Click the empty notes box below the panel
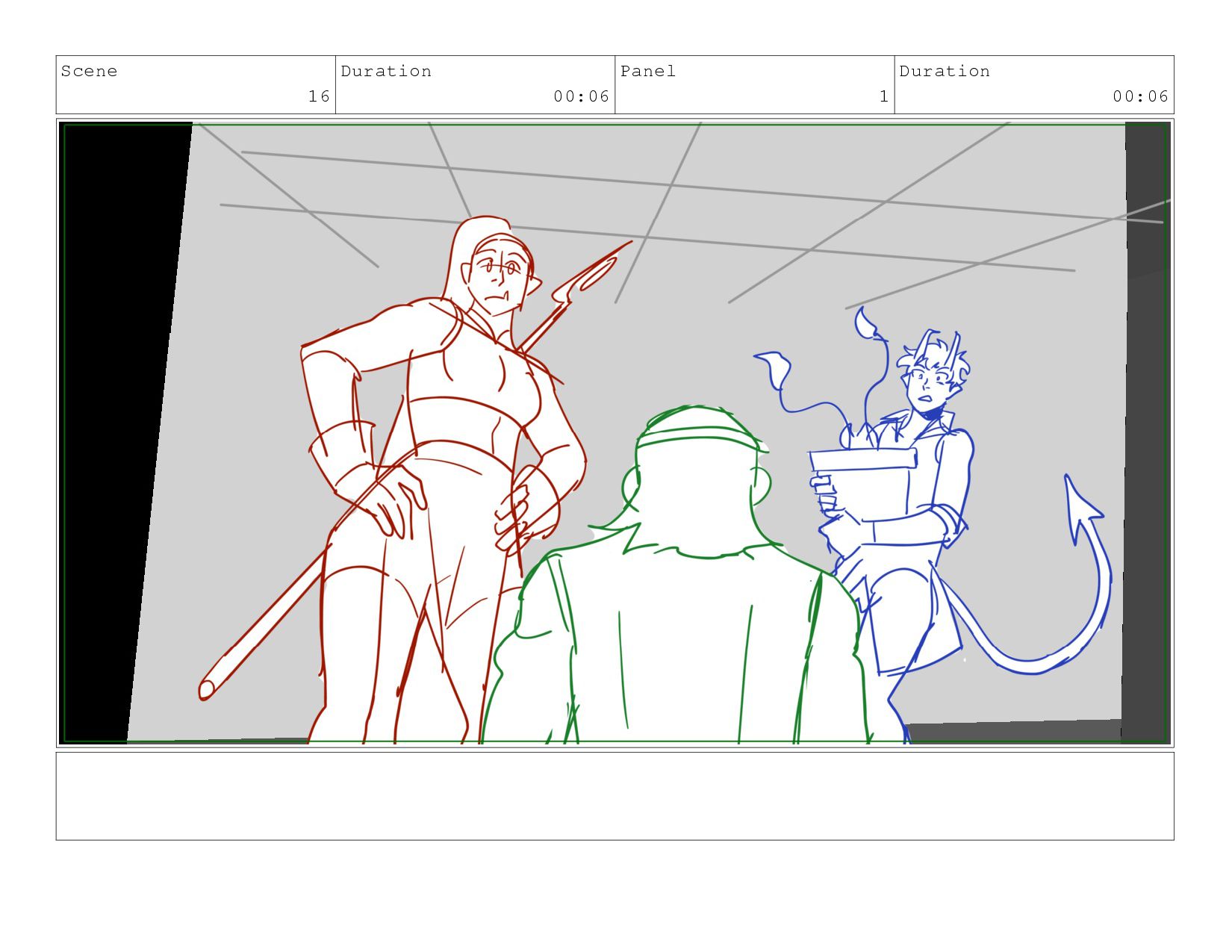 pyautogui.click(x=615, y=796)
